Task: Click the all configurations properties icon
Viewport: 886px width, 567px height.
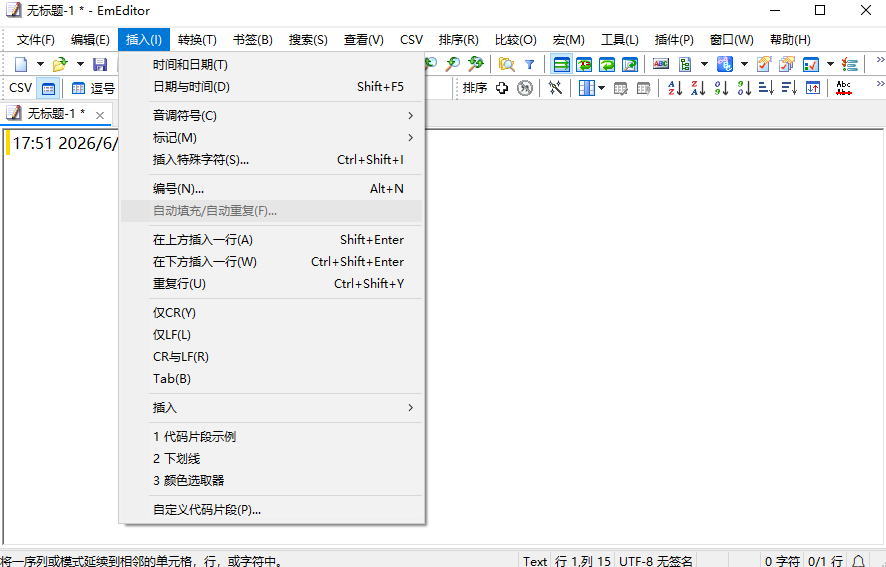Action: point(787,64)
